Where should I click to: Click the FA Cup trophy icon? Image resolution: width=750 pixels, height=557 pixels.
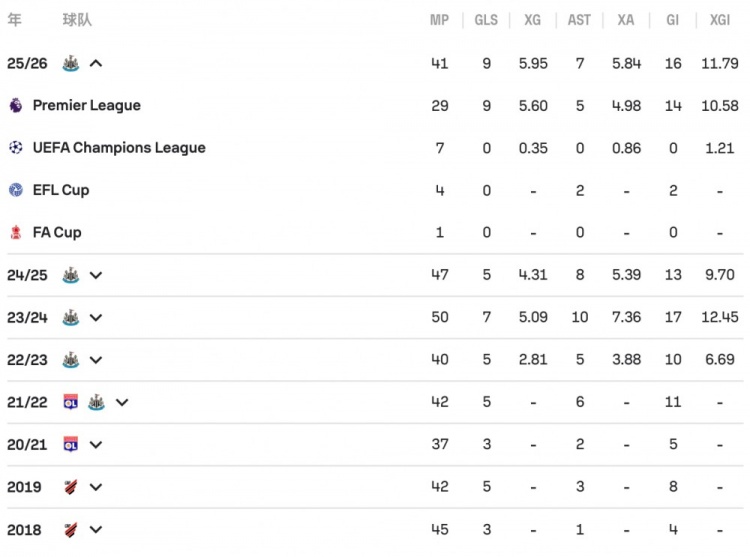[x=16, y=232]
